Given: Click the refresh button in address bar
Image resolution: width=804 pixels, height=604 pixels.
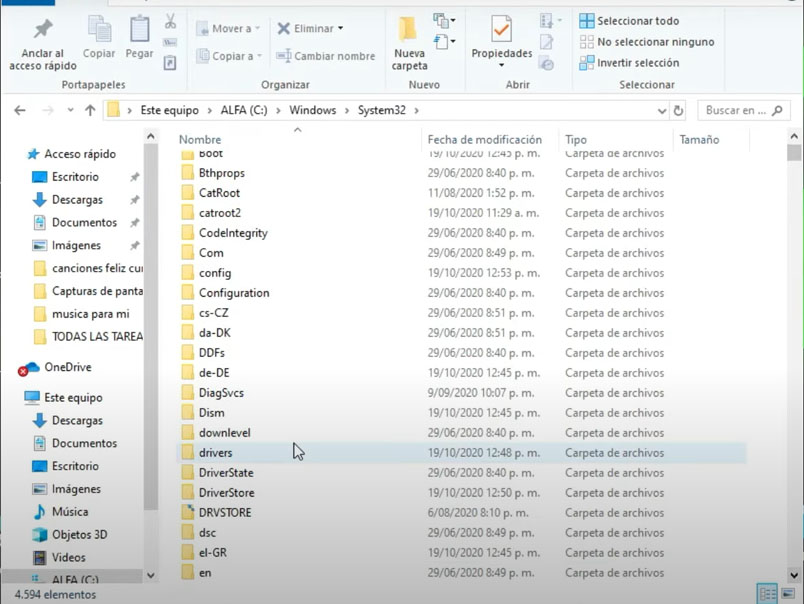Looking at the screenshot, I should pos(678,110).
